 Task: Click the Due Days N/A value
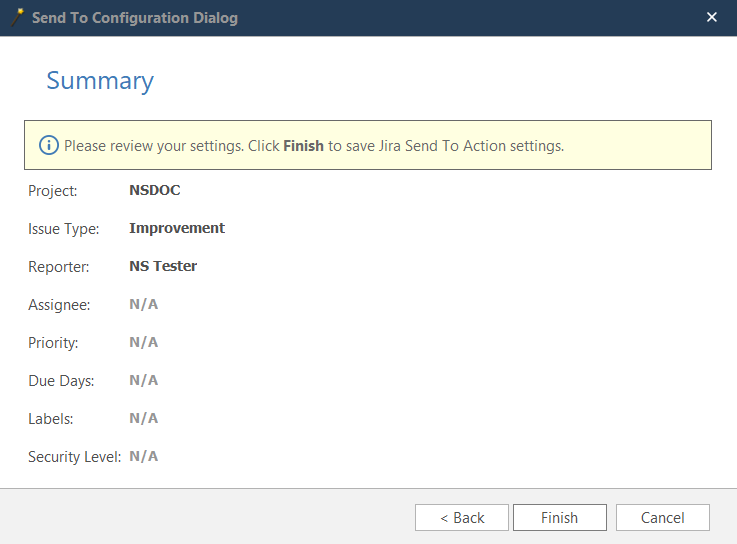point(144,380)
